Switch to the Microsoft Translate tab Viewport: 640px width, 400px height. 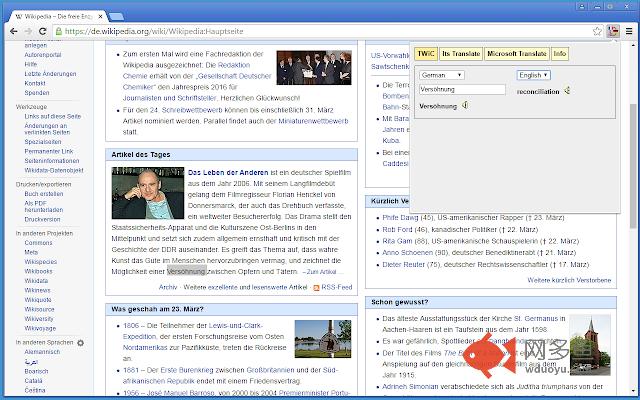pos(516,53)
